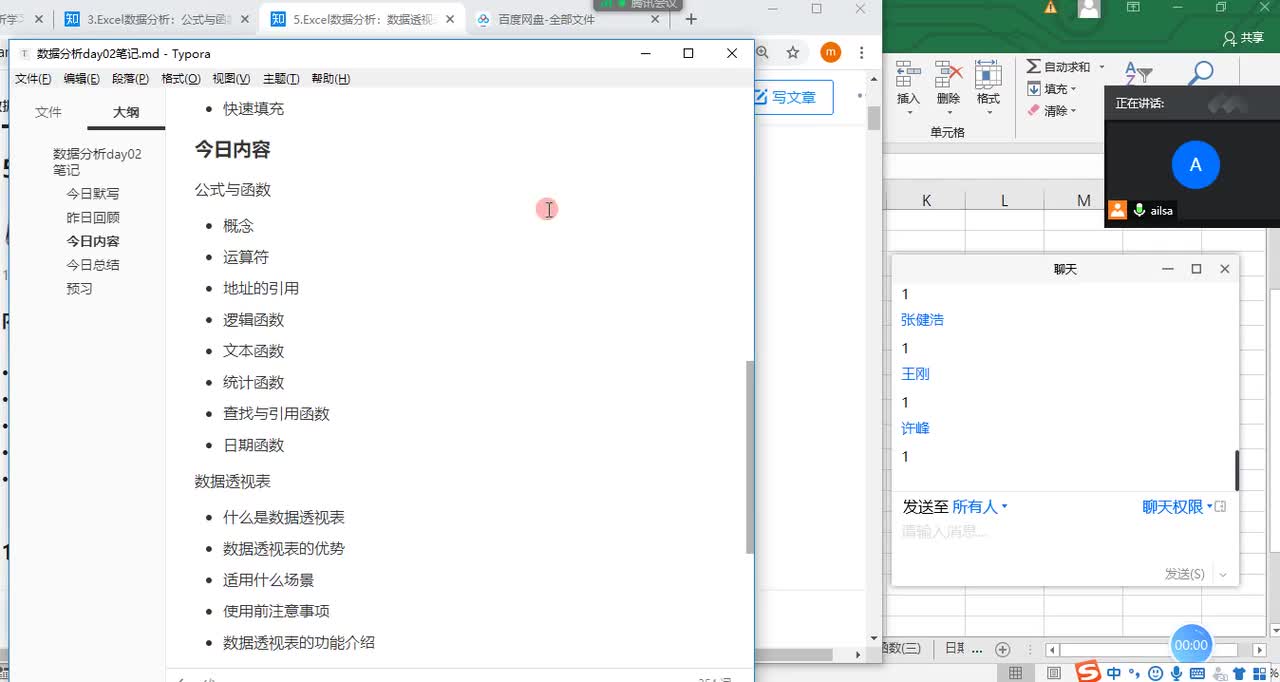This screenshot has height=682, width=1280.
Task: Click the 共享 share button in Excel
Action: click(x=1243, y=38)
